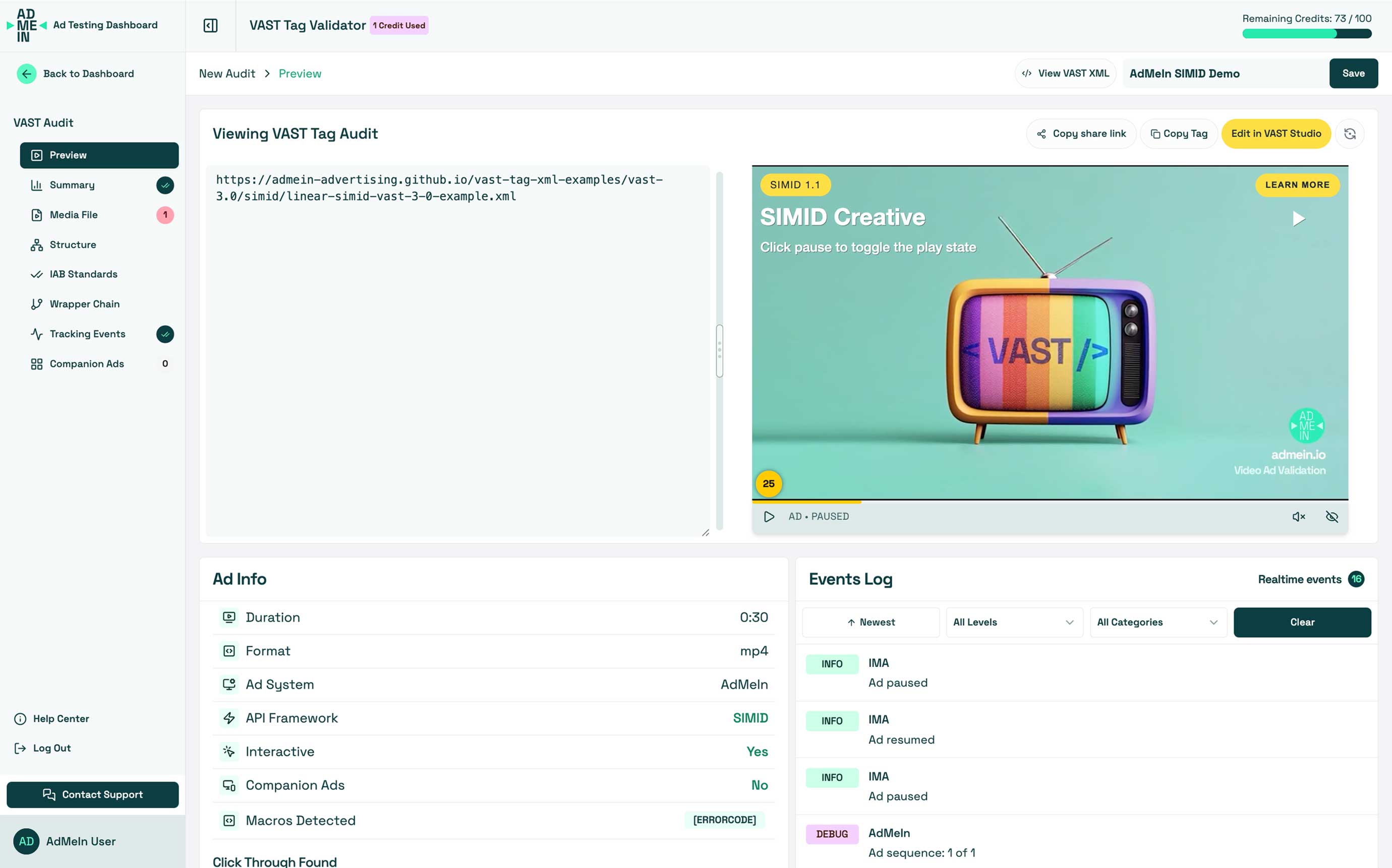Open the Wrapper Chain section

click(99, 304)
